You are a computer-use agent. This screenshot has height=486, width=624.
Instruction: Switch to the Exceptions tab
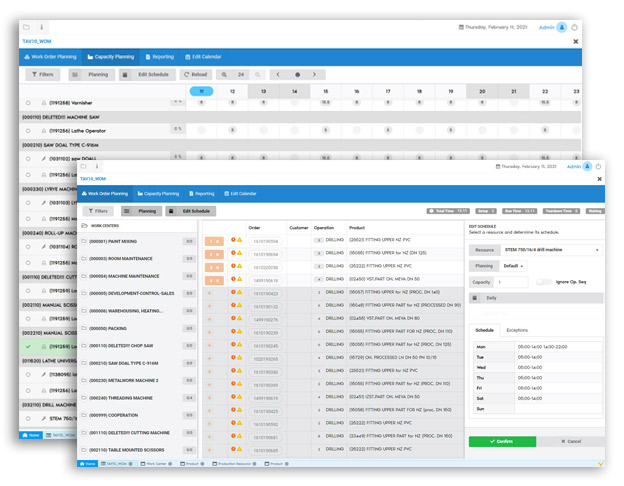[517, 329]
